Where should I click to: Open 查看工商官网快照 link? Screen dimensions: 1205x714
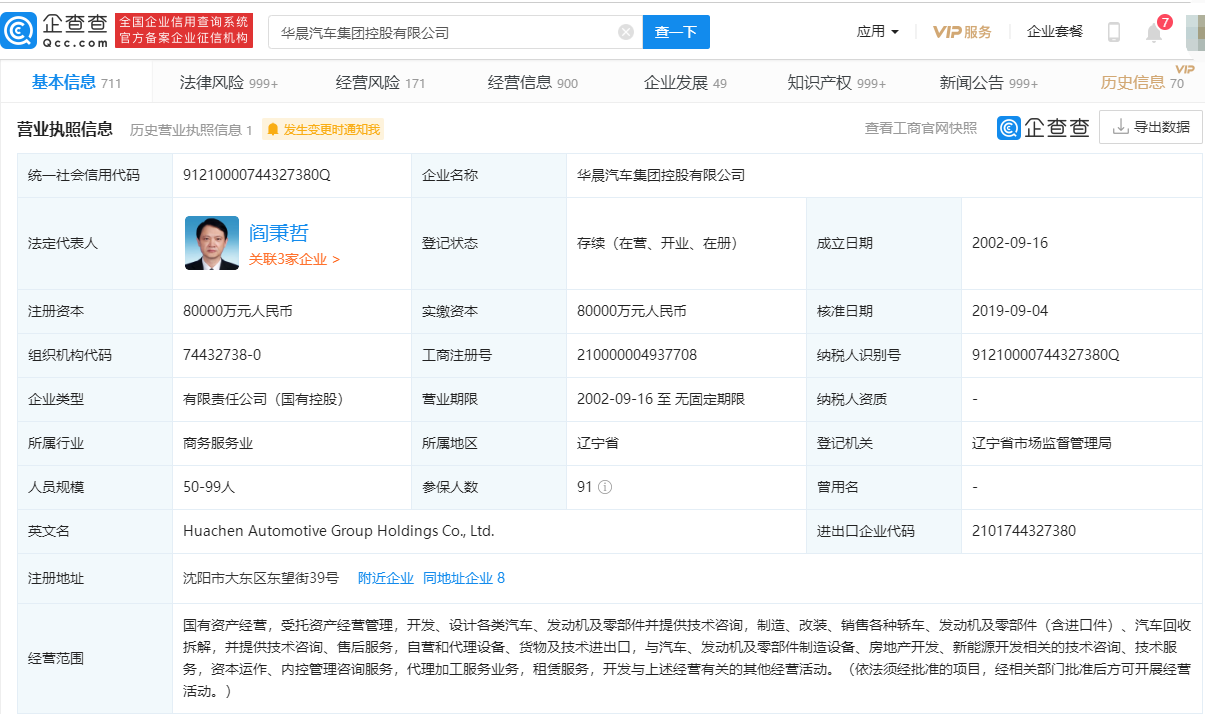(x=920, y=128)
